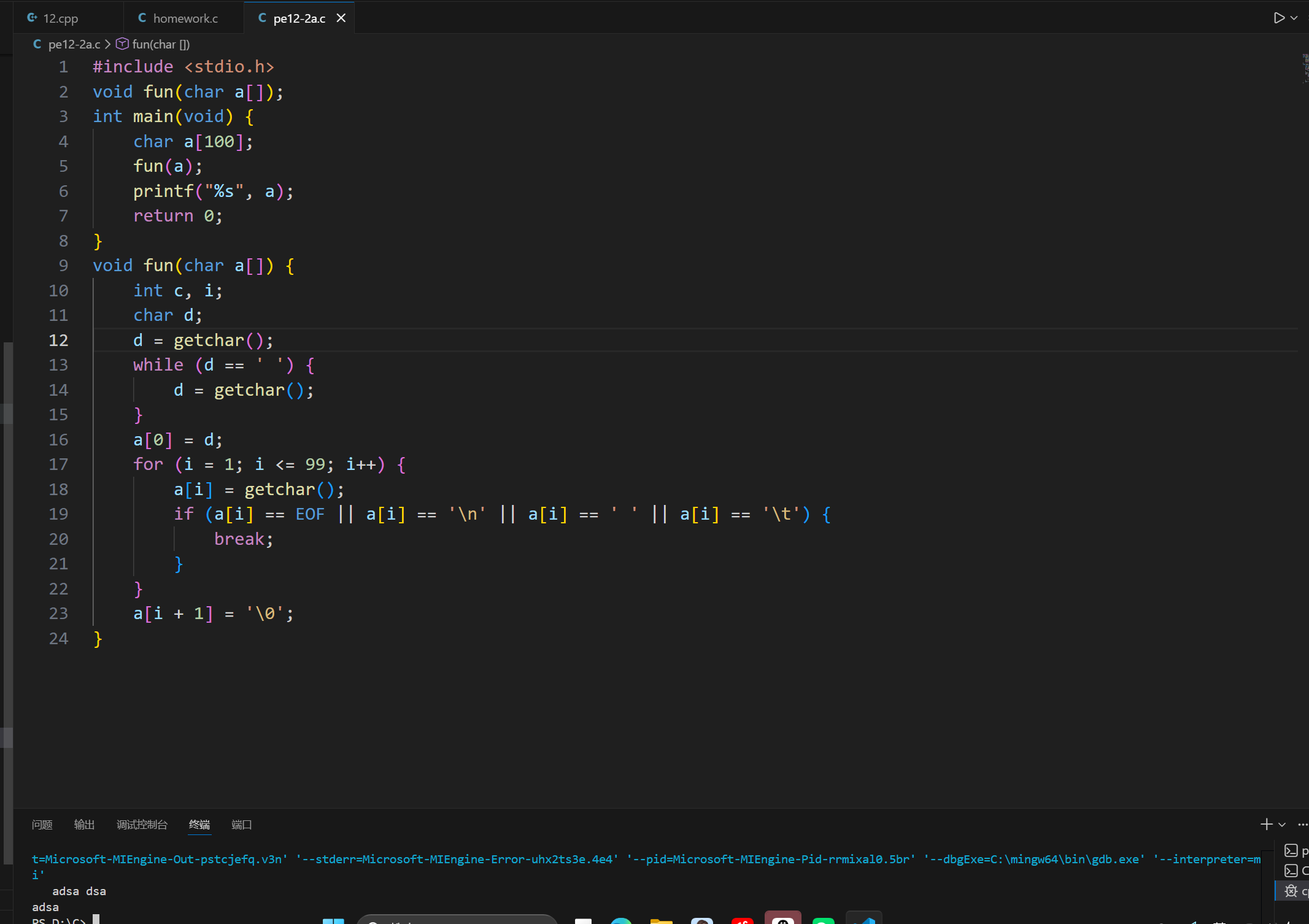Open the 端口 panel tab
1309x924 pixels.
241,825
